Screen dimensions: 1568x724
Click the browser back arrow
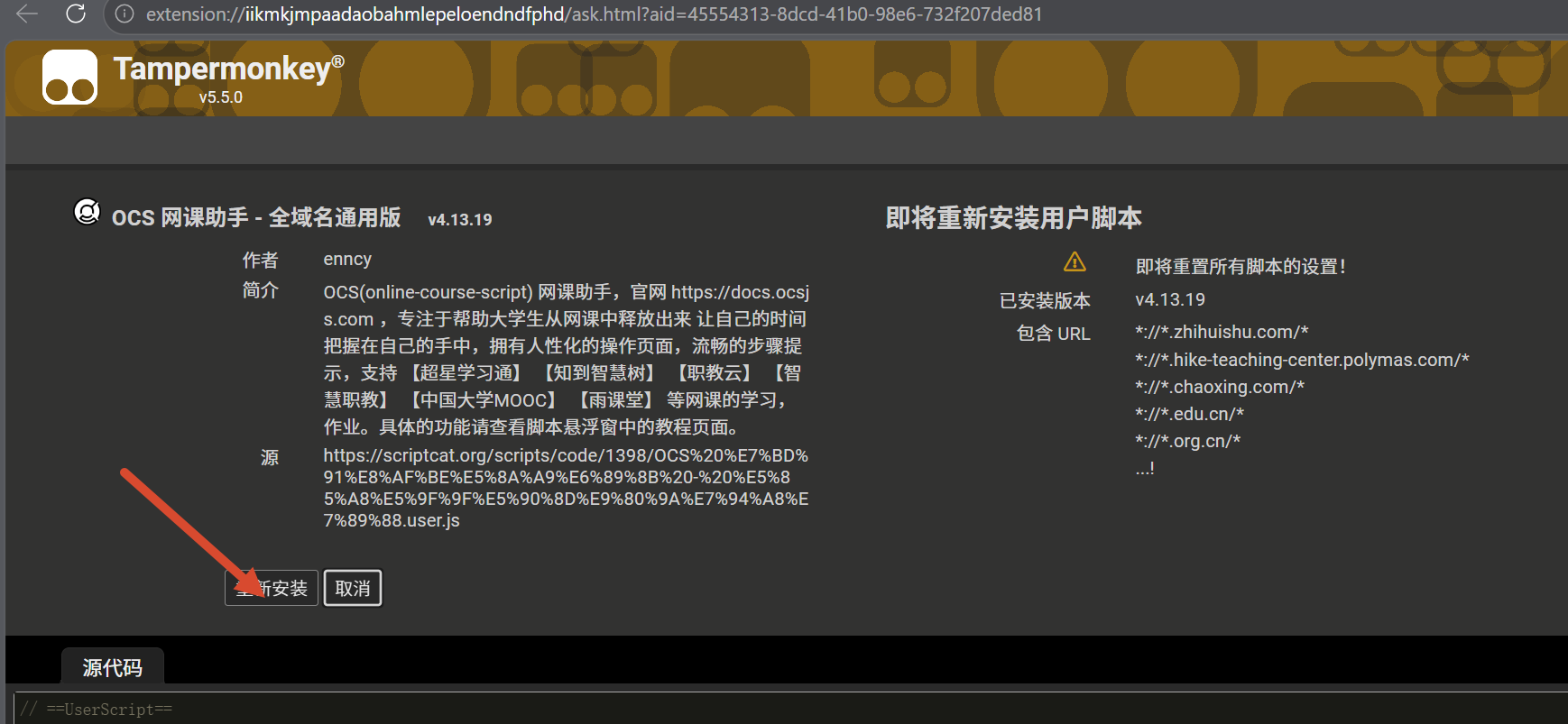[x=27, y=14]
